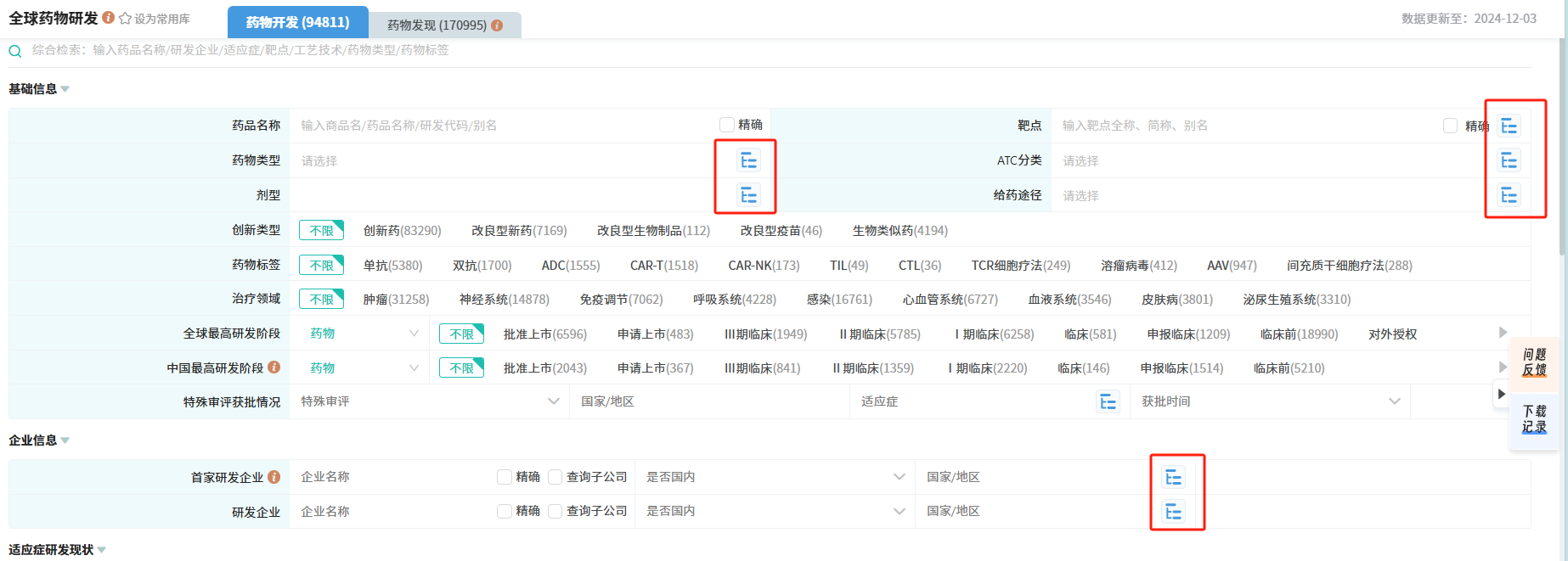
Task: Click info icon beside 中国最高研发阶段
Action: tap(274, 367)
